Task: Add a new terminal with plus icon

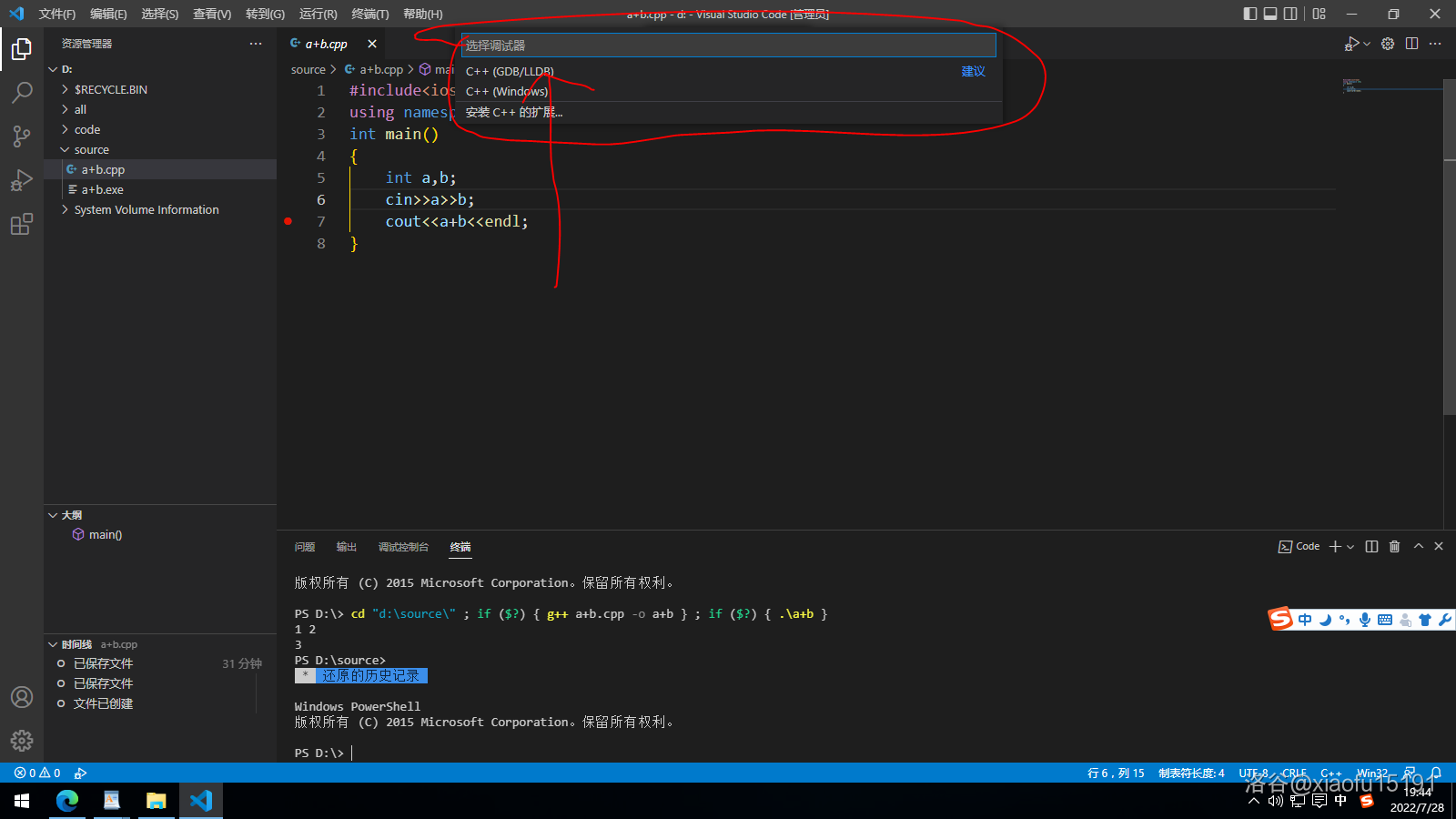Action: [1335, 546]
